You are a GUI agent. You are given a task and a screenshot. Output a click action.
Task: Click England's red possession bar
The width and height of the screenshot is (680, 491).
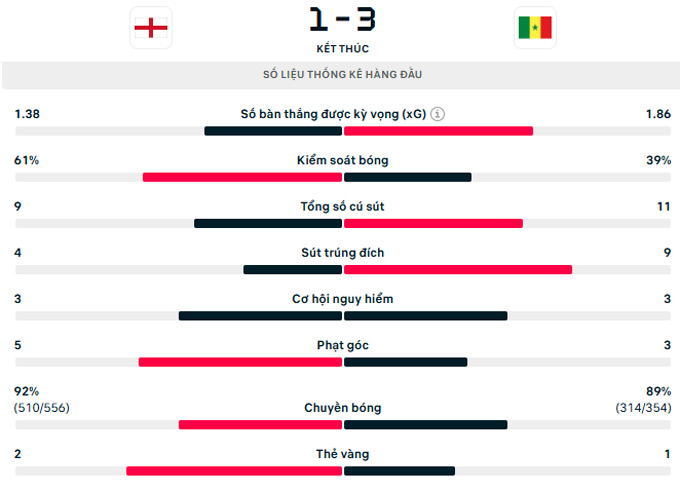pyautogui.click(x=242, y=177)
